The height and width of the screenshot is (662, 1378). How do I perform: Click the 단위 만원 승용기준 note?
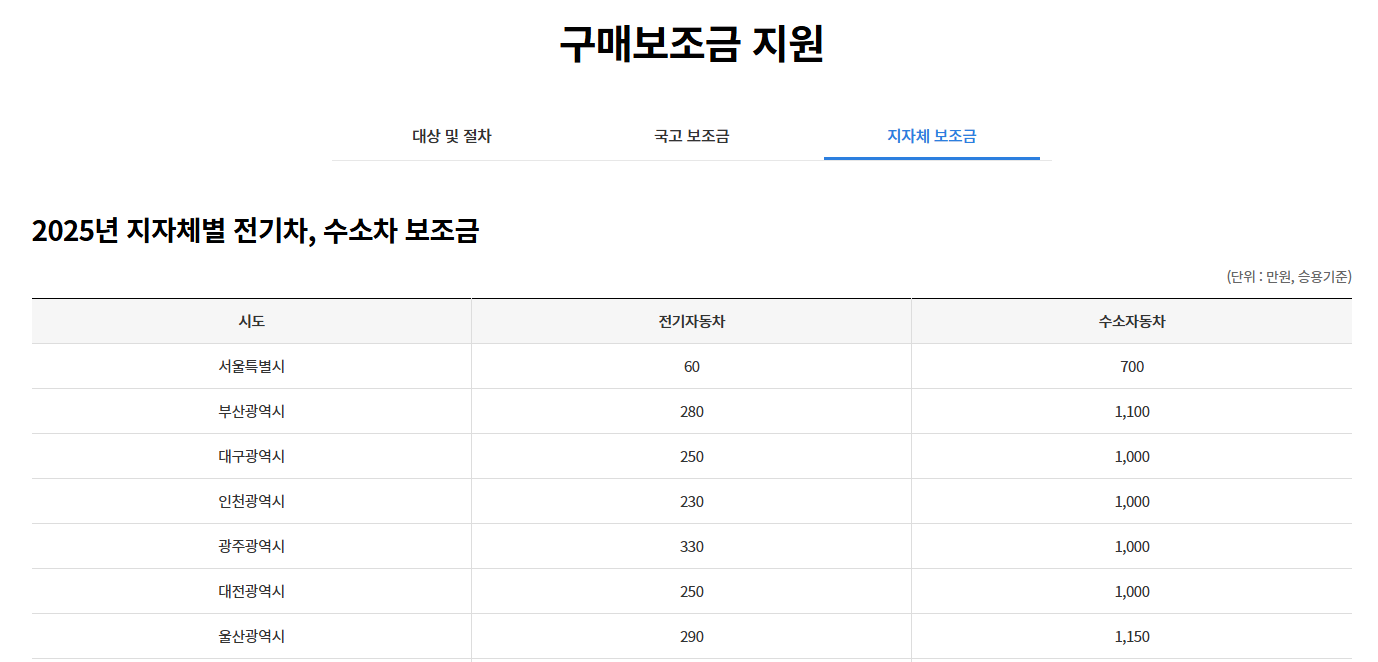pyautogui.click(x=1288, y=277)
